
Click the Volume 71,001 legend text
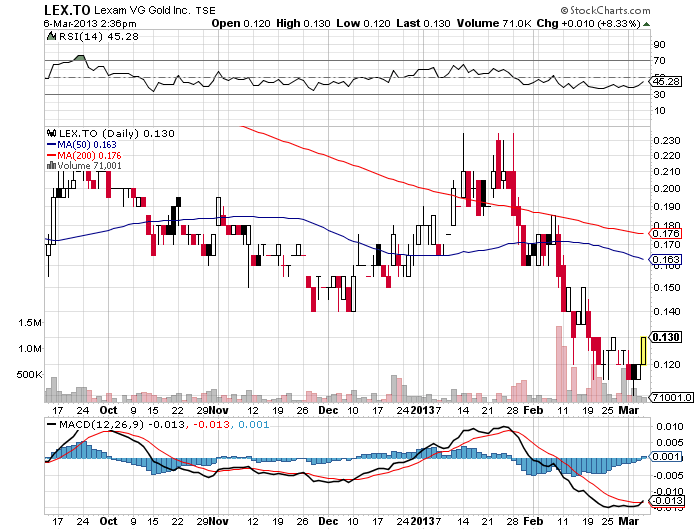click(x=89, y=166)
